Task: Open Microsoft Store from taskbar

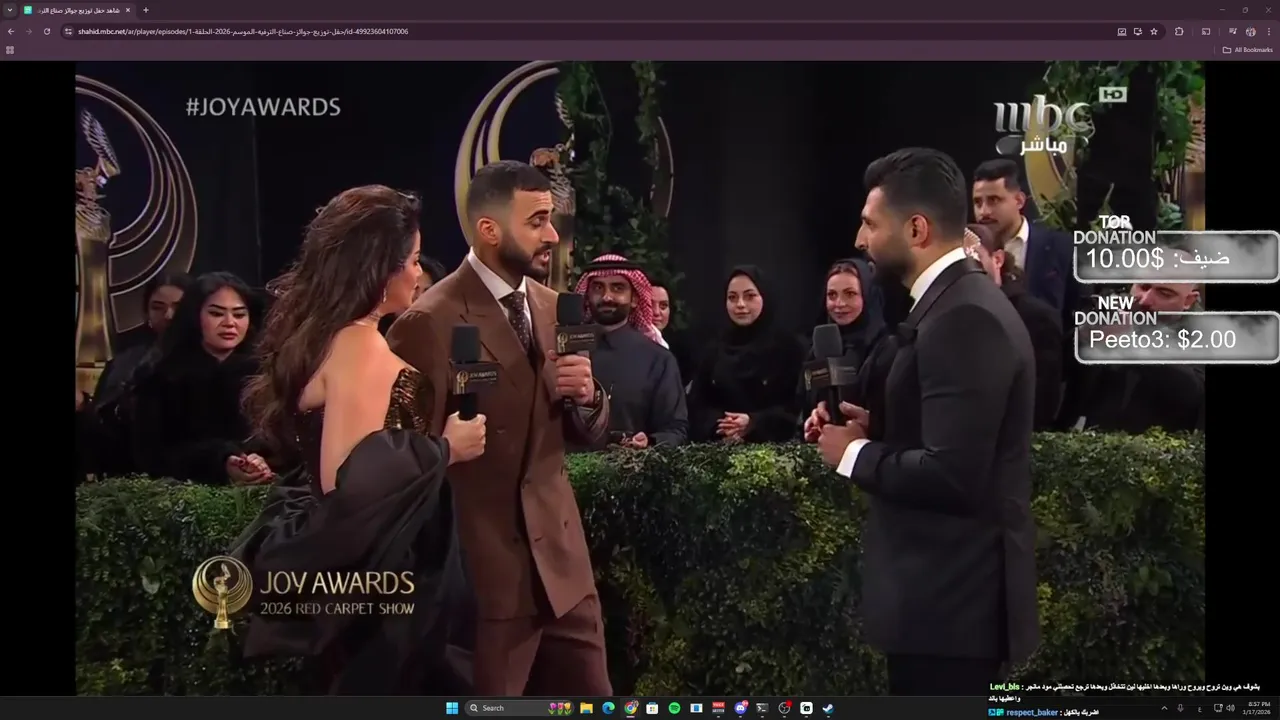Action: click(x=652, y=708)
